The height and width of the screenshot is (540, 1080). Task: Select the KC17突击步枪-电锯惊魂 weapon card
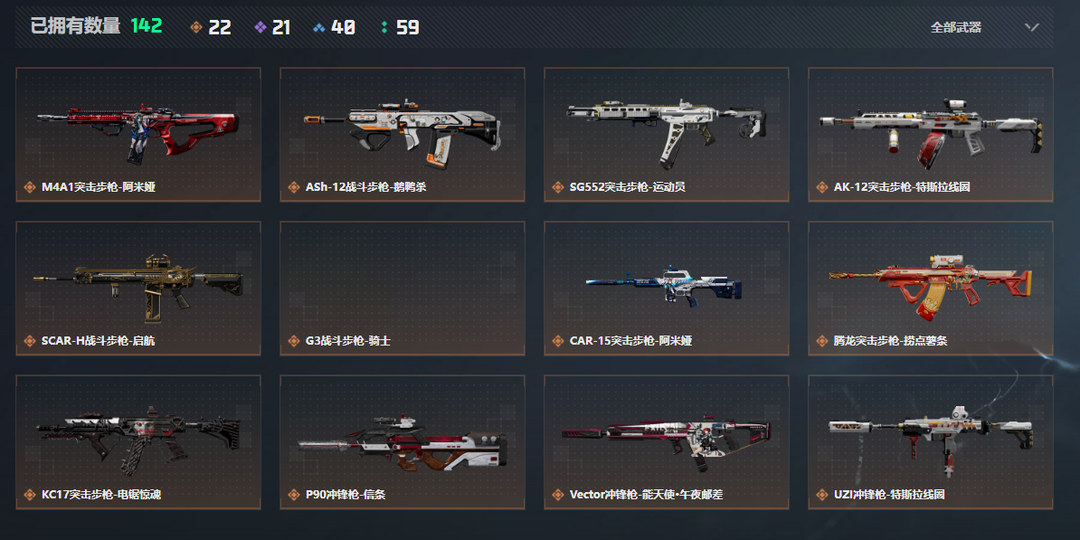138,442
